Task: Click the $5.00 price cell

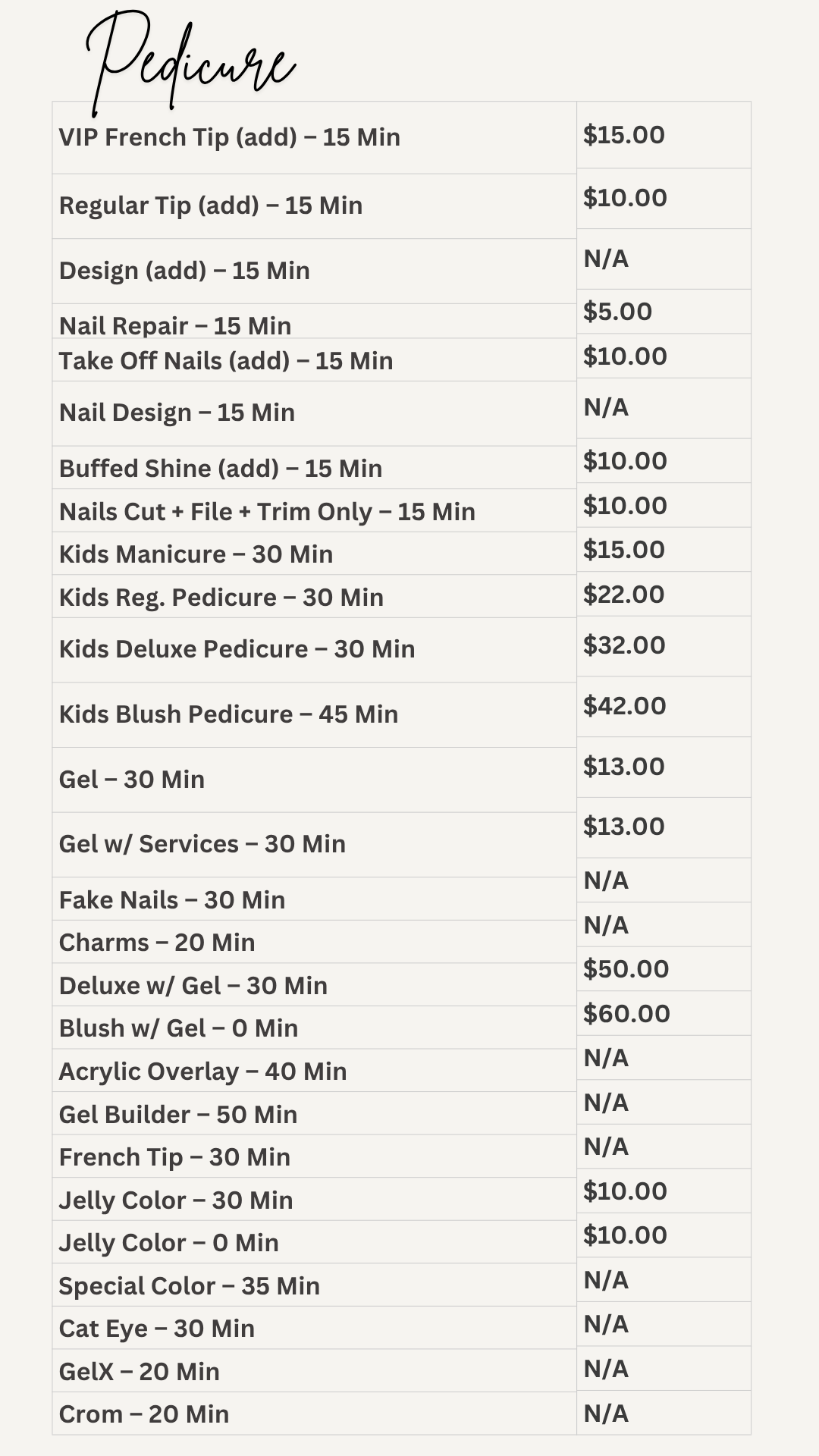Action: pyautogui.click(x=617, y=312)
